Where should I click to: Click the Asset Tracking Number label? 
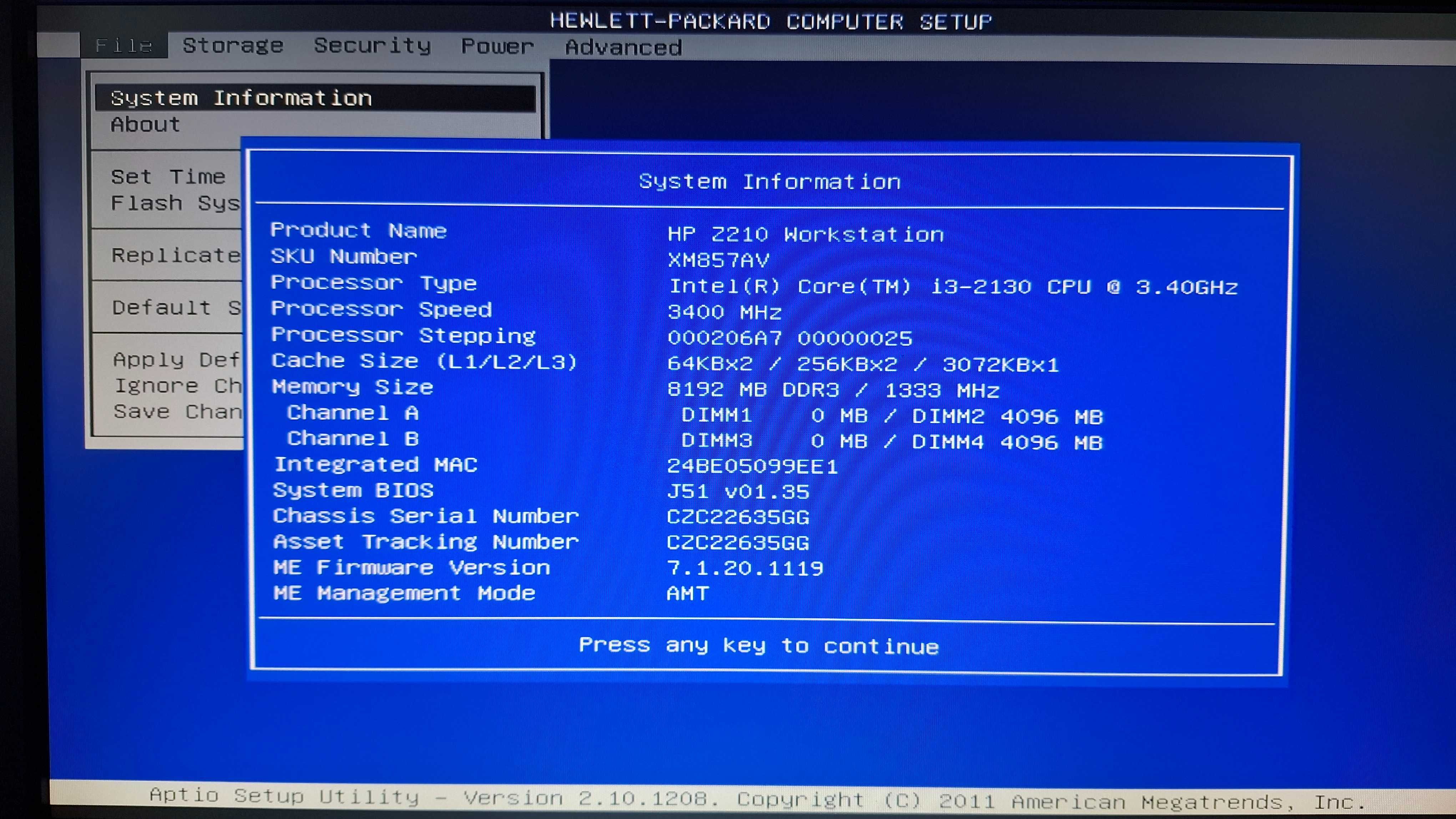coord(426,542)
